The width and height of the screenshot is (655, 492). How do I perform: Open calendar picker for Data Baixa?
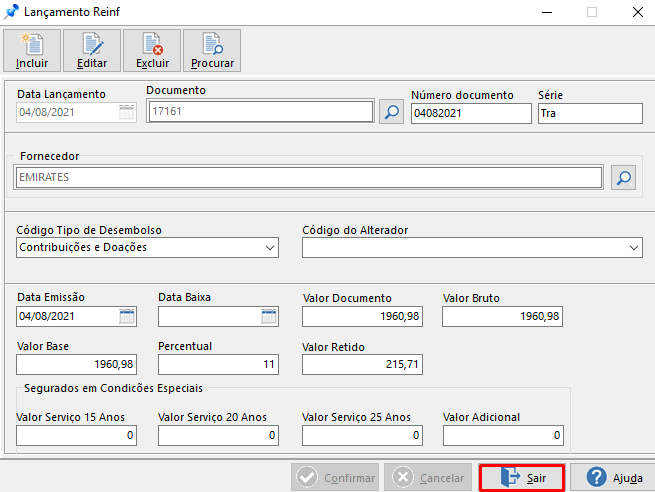click(x=269, y=316)
